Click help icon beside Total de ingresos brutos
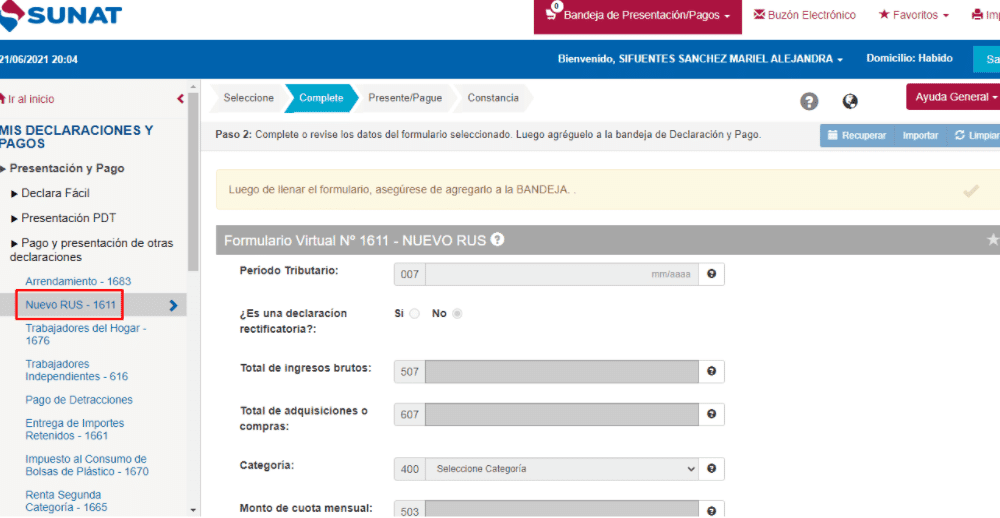 (712, 371)
